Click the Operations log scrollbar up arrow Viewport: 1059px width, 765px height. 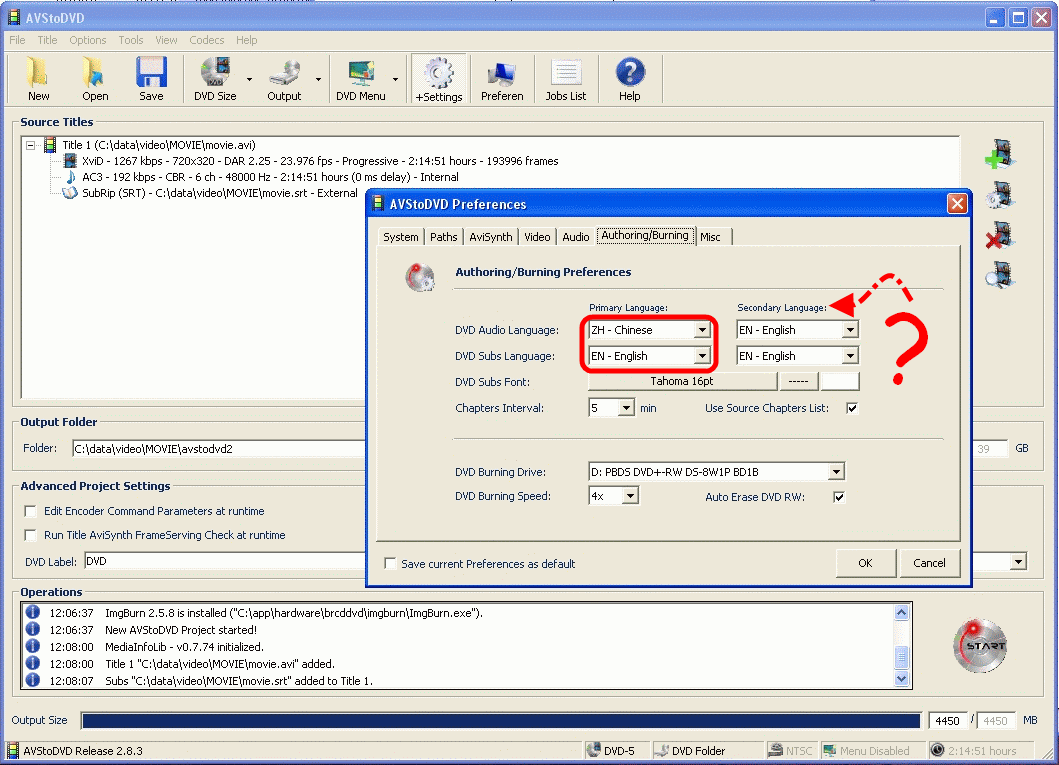[902, 612]
